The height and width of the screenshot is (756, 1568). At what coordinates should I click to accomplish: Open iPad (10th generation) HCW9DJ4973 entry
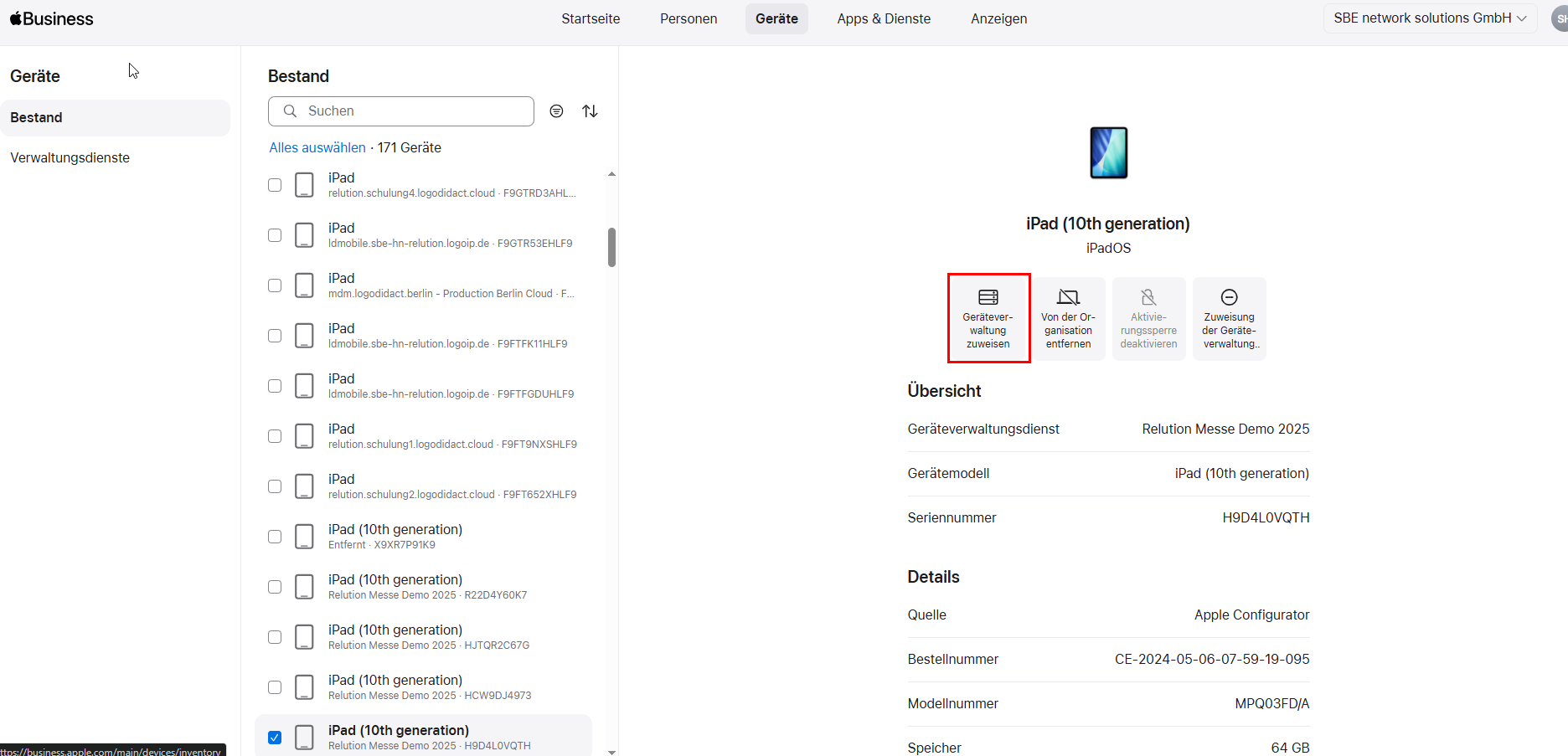[x=423, y=687]
